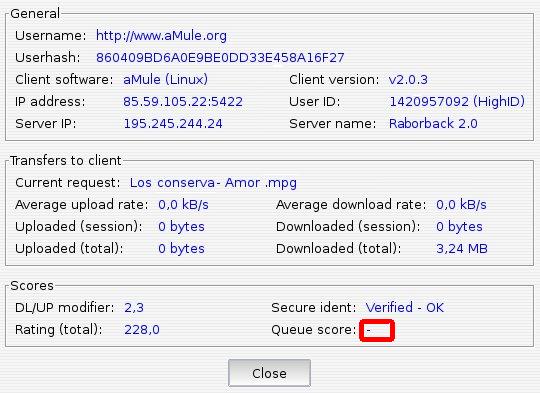Click the Username: label
The image size is (540, 393).
click(x=51, y=36)
